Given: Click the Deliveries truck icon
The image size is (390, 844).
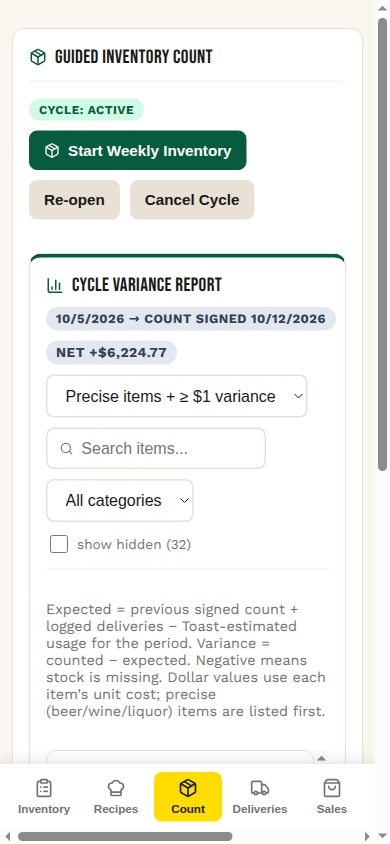Looking at the screenshot, I should coord(260,788).
